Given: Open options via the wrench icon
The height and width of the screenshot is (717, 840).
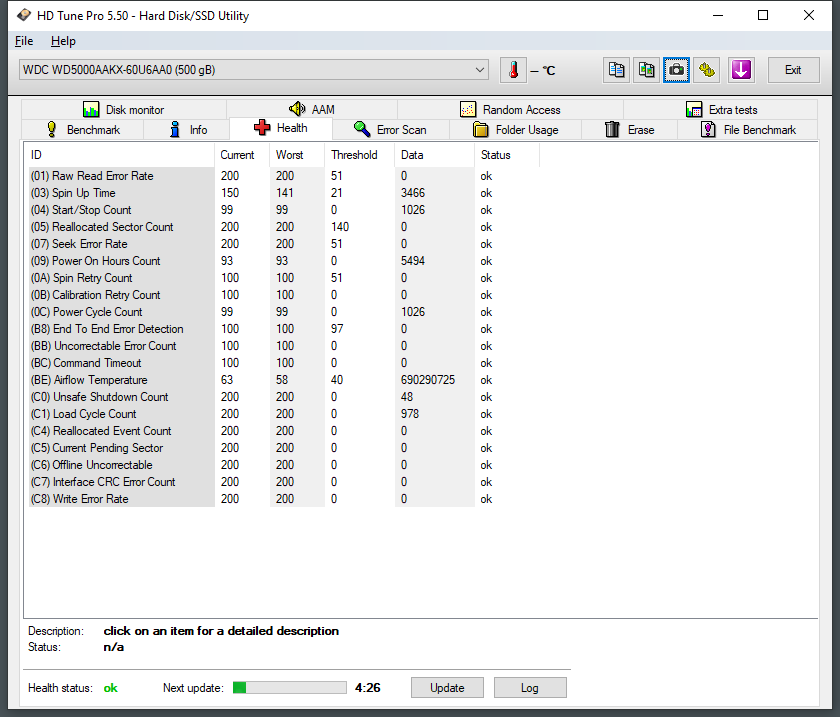Looking at the screenshot, I should (708, 70).
